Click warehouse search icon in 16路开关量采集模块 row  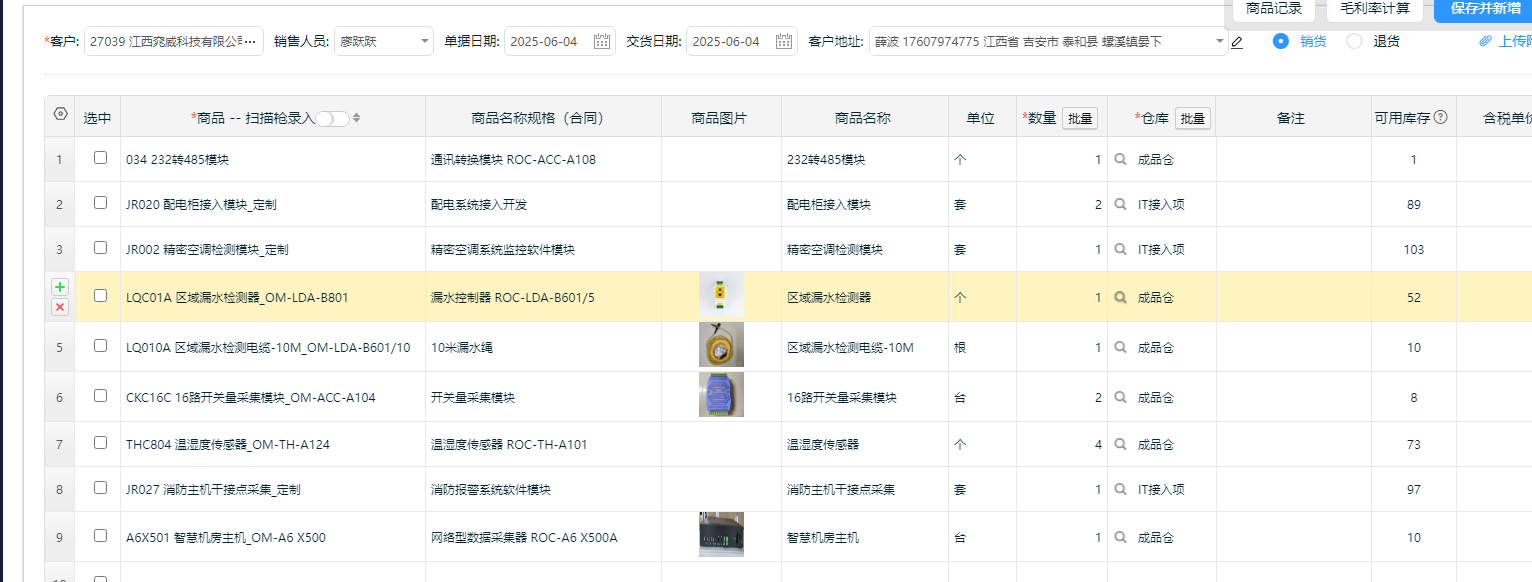click(x=1121, y=397)
